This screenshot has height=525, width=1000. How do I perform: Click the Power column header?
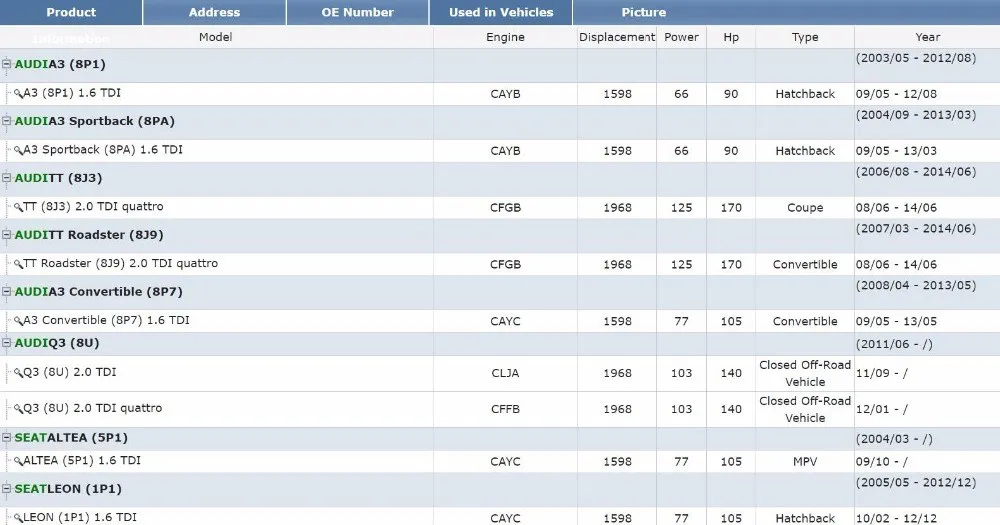(x=681, y=37)
